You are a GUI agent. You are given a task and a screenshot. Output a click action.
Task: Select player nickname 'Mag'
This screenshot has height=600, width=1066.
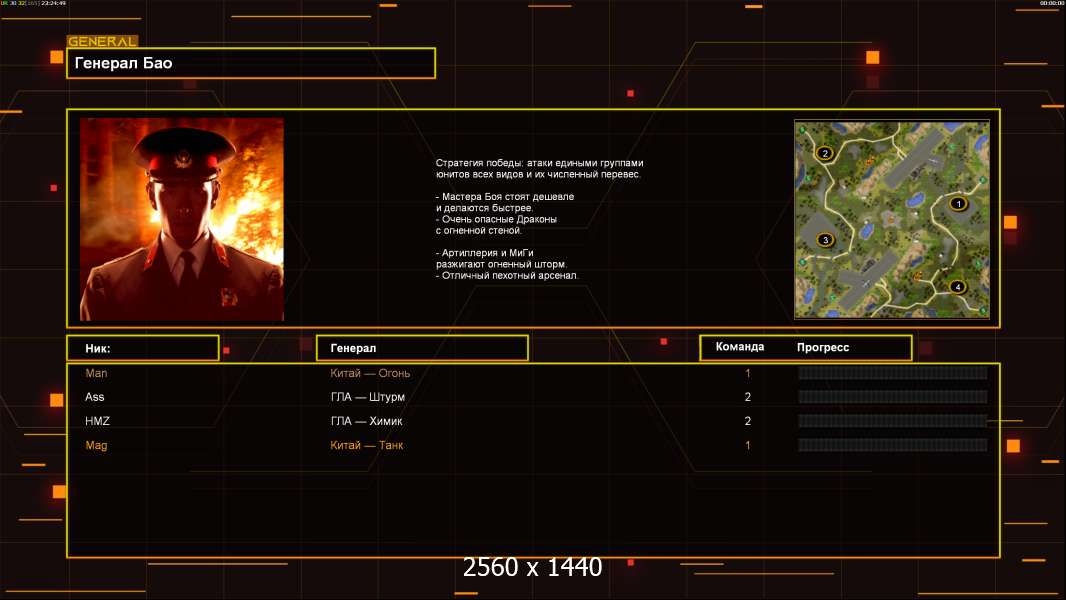click(96, 446)
